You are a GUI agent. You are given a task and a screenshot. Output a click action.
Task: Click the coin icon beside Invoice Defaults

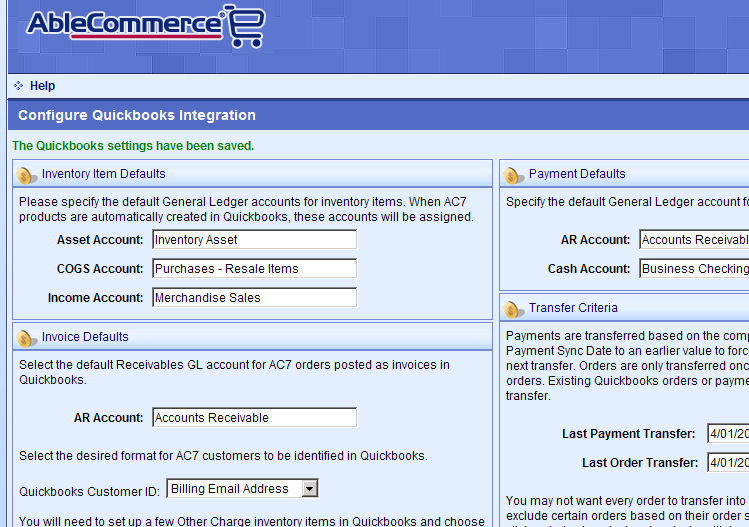27,338
